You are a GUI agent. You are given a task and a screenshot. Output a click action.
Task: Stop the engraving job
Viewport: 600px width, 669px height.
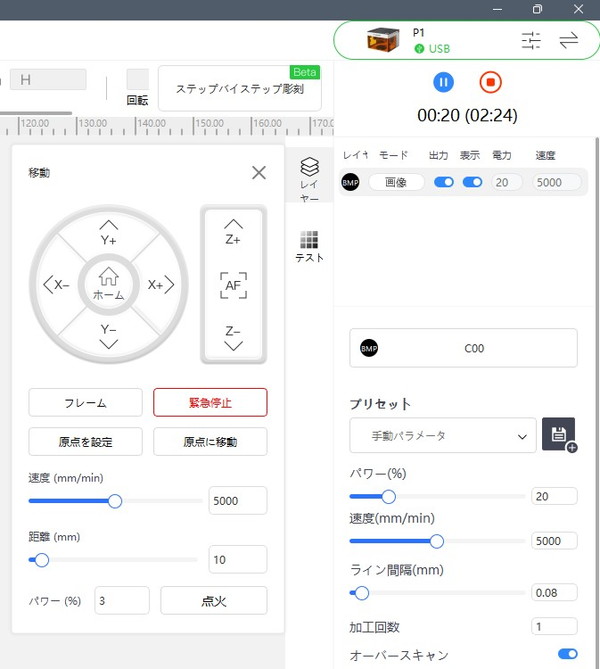(490, 82)
